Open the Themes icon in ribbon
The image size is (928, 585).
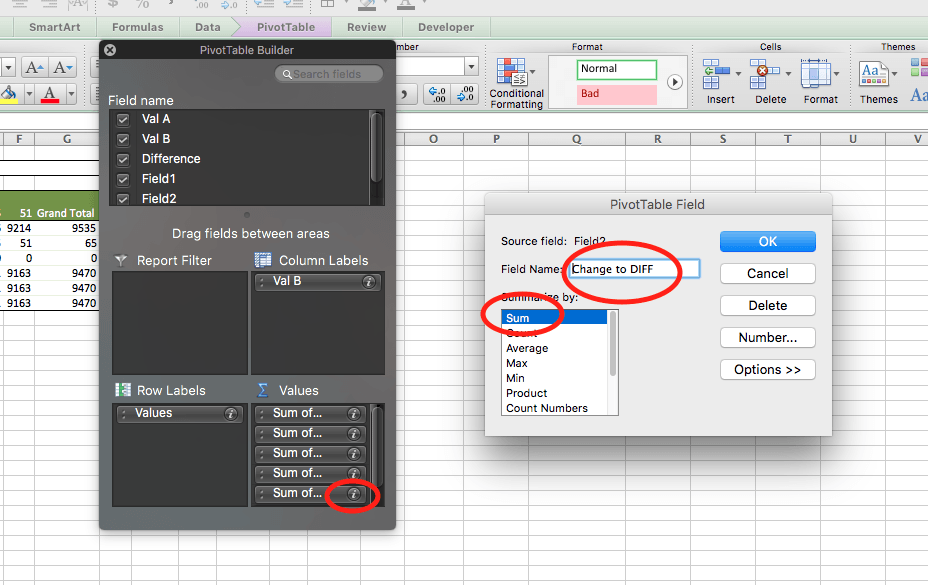tap(876, 74)
